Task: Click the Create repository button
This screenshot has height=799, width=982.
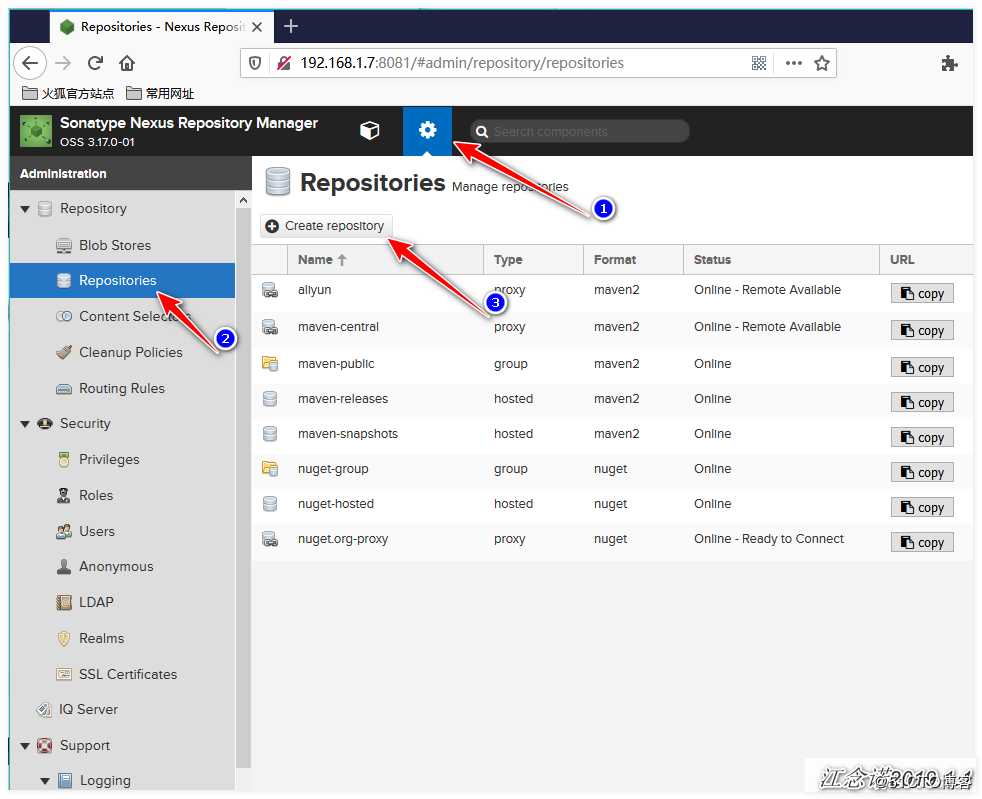Action: click(326, 226)
